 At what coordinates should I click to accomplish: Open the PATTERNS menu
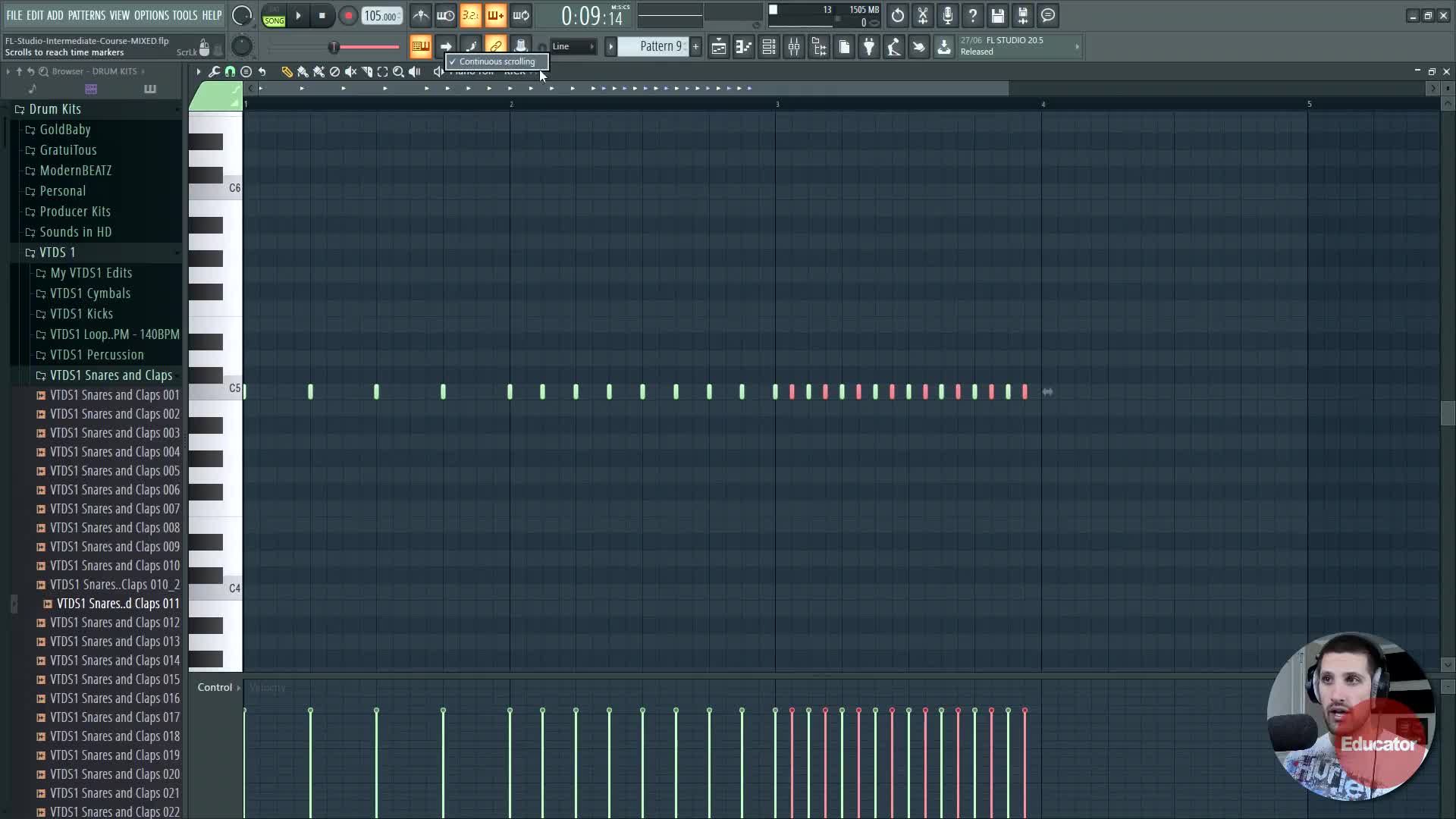tap(86, 15)
